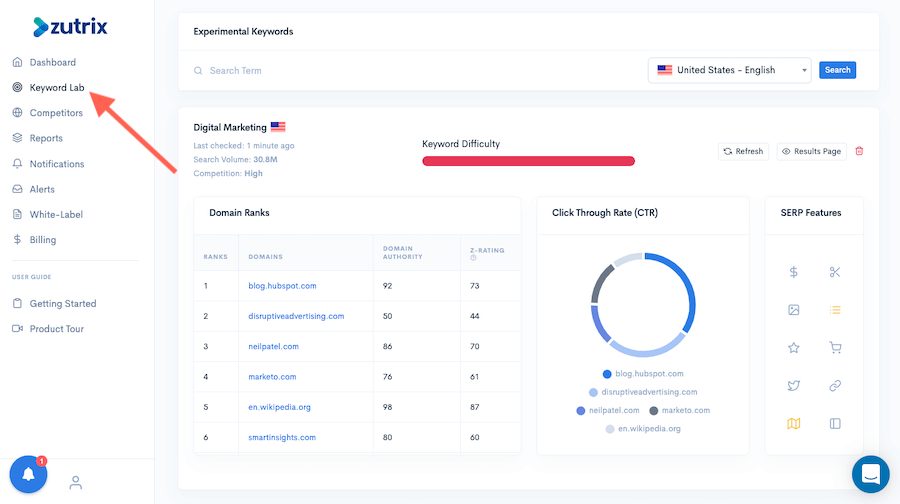Click the Keyword Lab target icon
Screen dimensions: 900x504
point(17,87)
